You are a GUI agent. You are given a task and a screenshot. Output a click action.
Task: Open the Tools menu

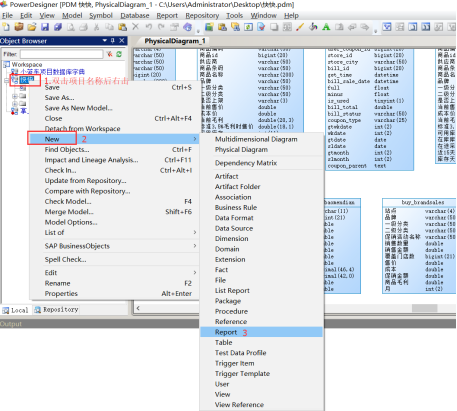click(x=235, y=16)
